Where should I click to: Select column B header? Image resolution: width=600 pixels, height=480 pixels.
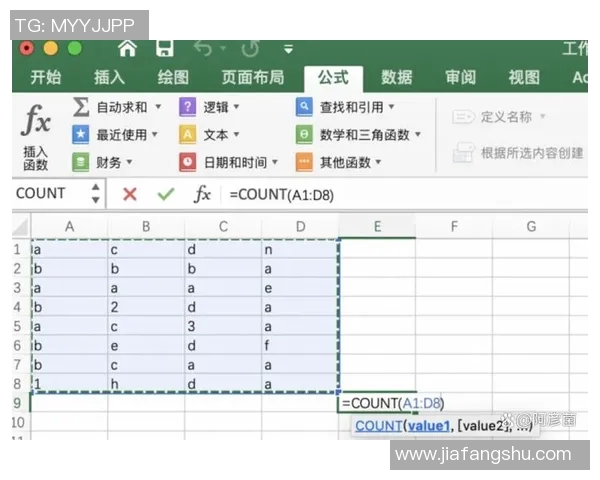[146, 227]
